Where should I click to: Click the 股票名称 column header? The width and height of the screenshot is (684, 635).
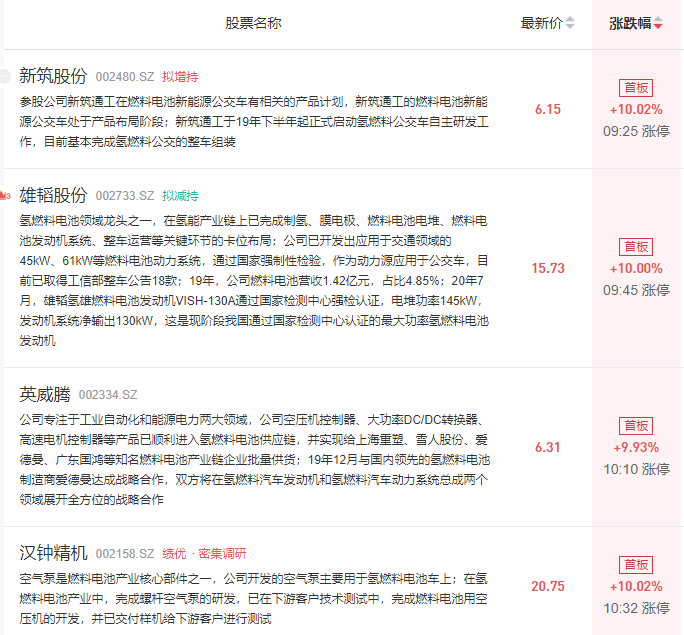[x=253, y=23]
